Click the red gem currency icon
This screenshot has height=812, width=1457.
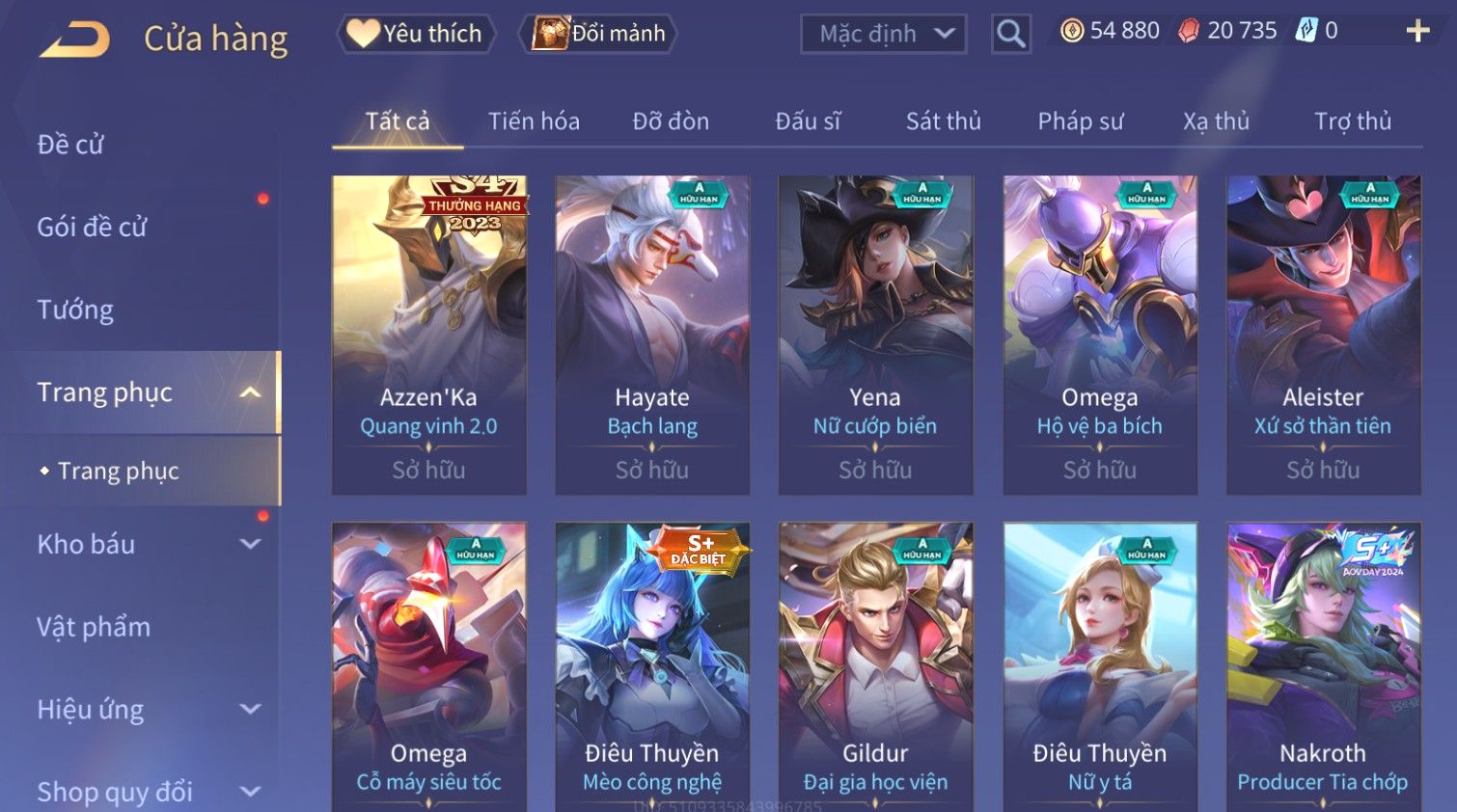tap(1189, 31)
